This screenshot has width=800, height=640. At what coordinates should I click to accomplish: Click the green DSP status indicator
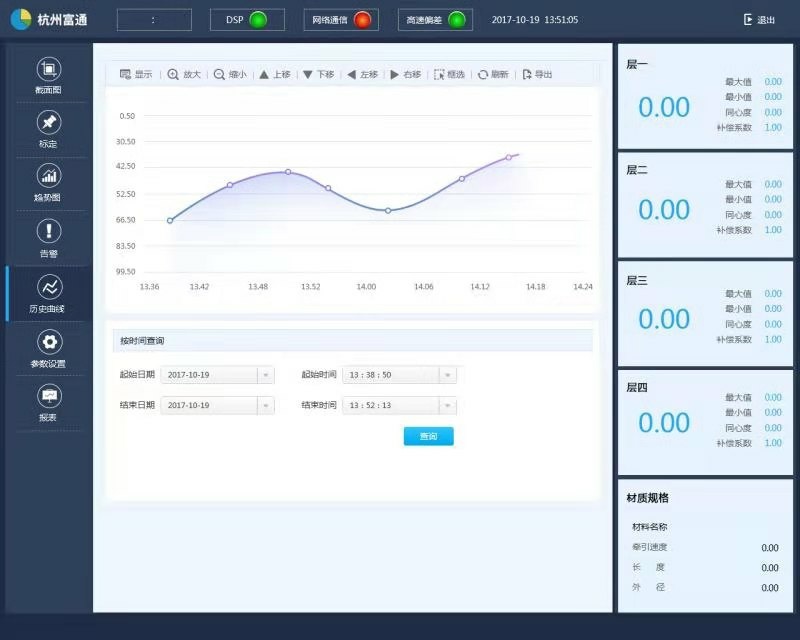pyautogui.click(x=258, y=20)
